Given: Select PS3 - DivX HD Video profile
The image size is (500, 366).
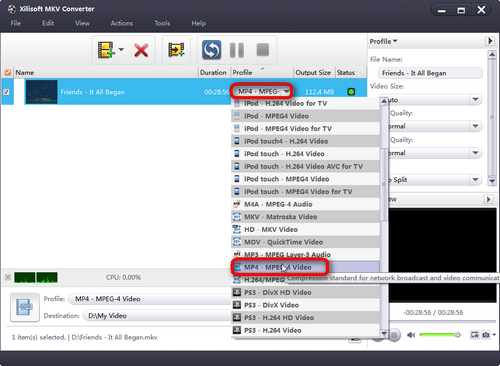Looking at the screenshot, I should 305,293.
